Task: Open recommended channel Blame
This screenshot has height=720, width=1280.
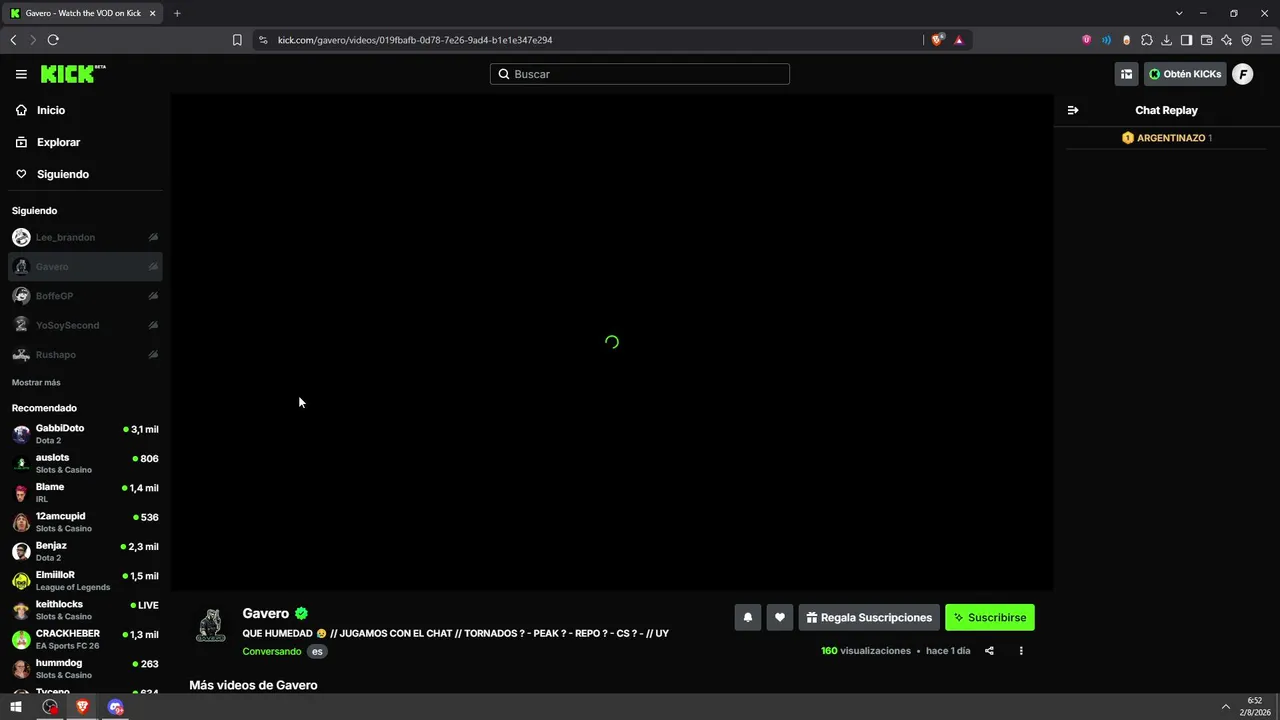Action: pos(85,493)
